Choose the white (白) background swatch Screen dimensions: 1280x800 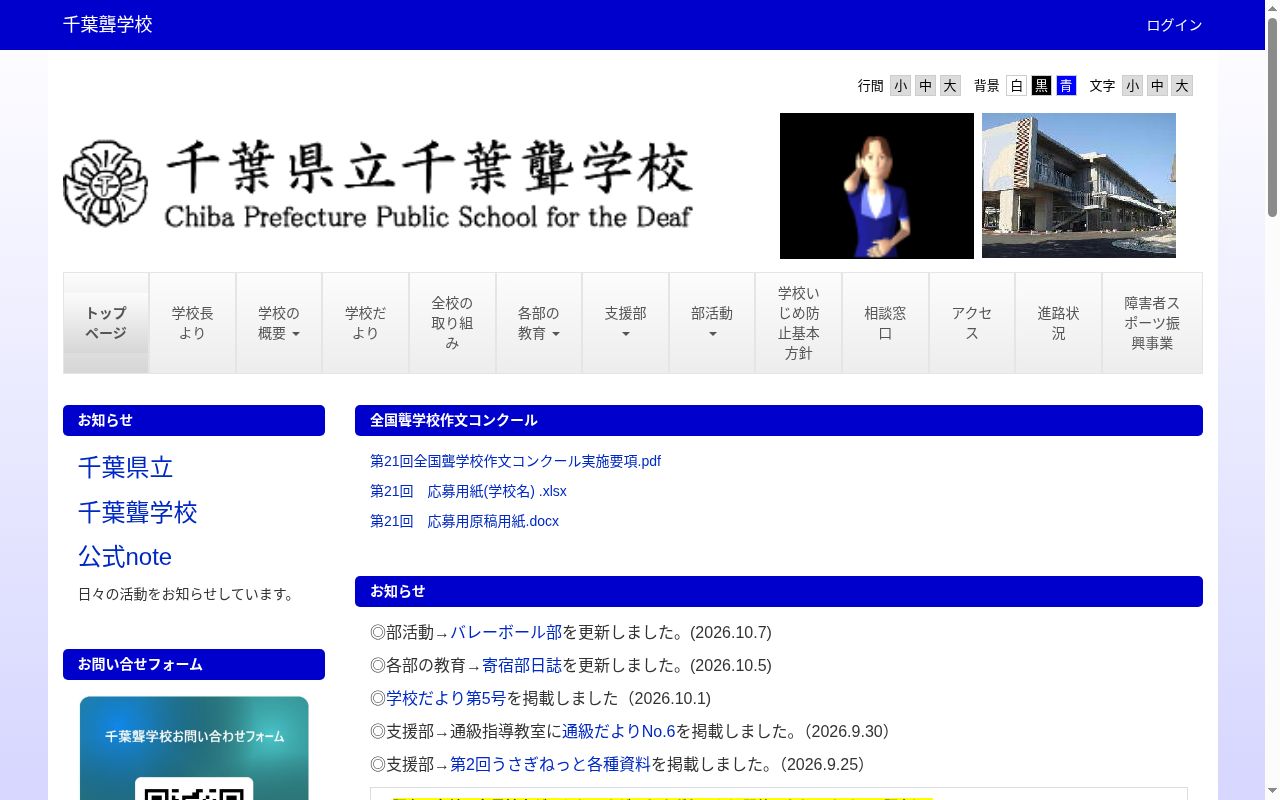1016,86
